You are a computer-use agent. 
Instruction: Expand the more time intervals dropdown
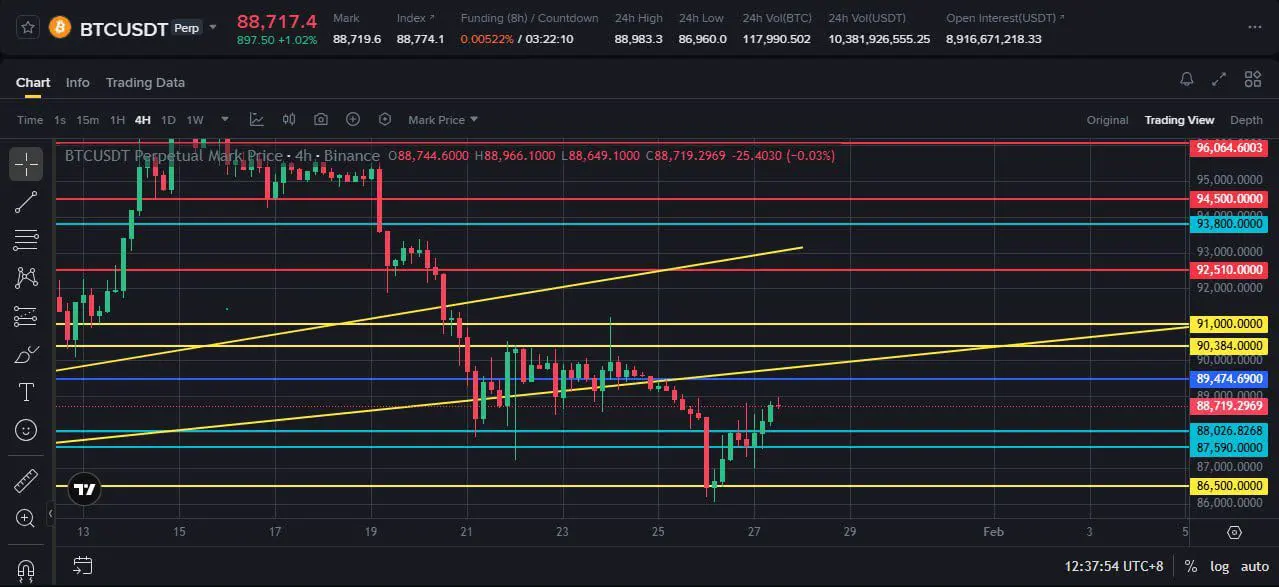(225, 119)
